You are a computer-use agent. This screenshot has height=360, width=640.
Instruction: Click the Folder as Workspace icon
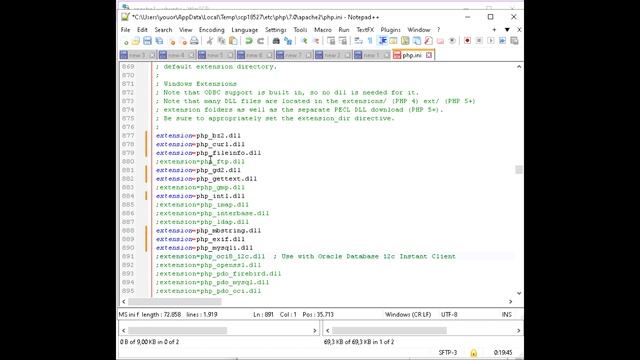pos(440,41)
